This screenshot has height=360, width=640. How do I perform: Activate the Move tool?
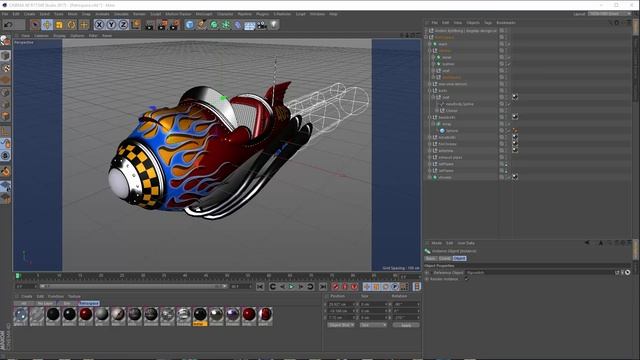click(x=47, y=25)
